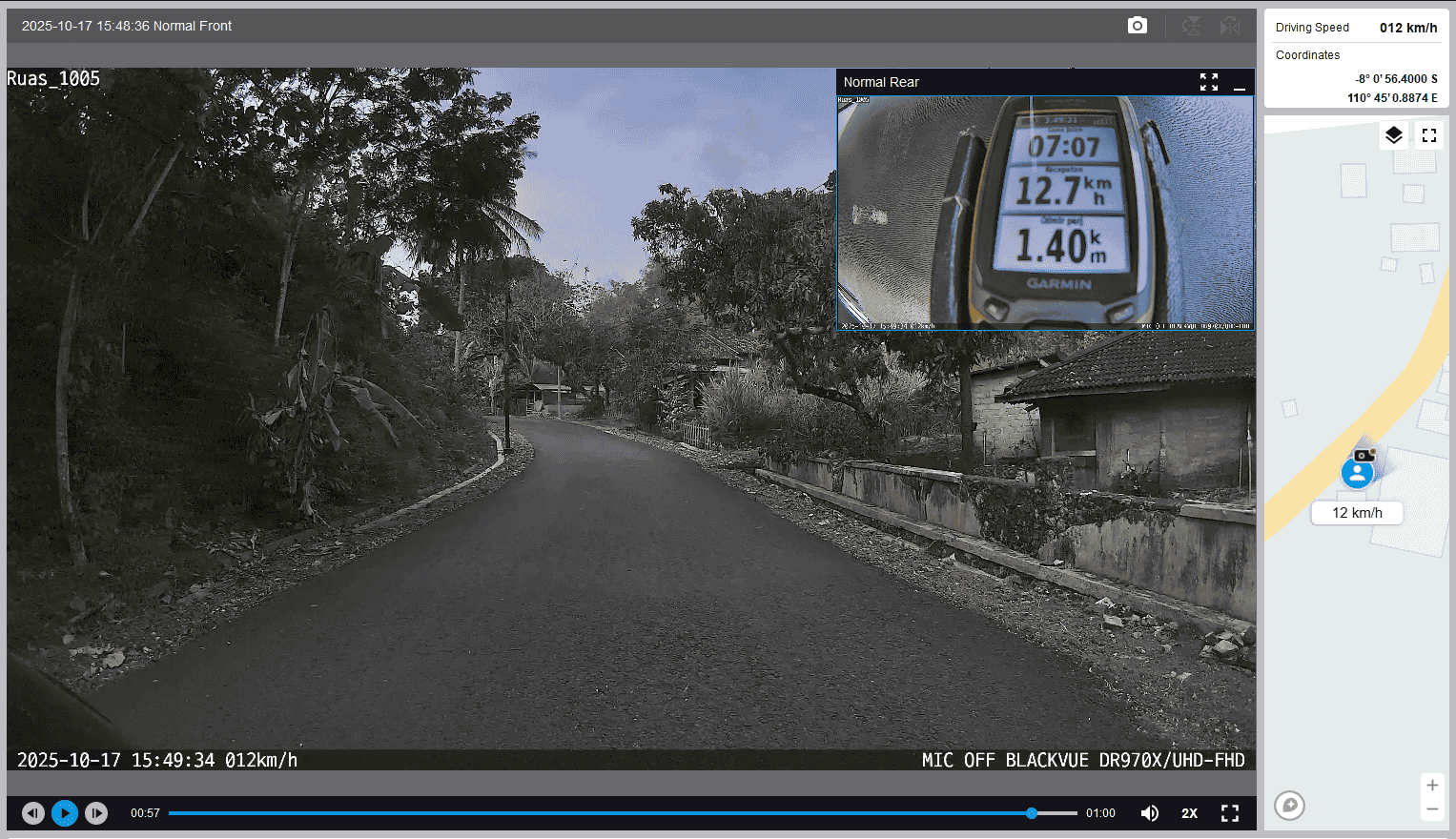Viewport: 1456px width, 839px height.
Task: Expand the map to fullscreen
Action: click(1428, 135)
